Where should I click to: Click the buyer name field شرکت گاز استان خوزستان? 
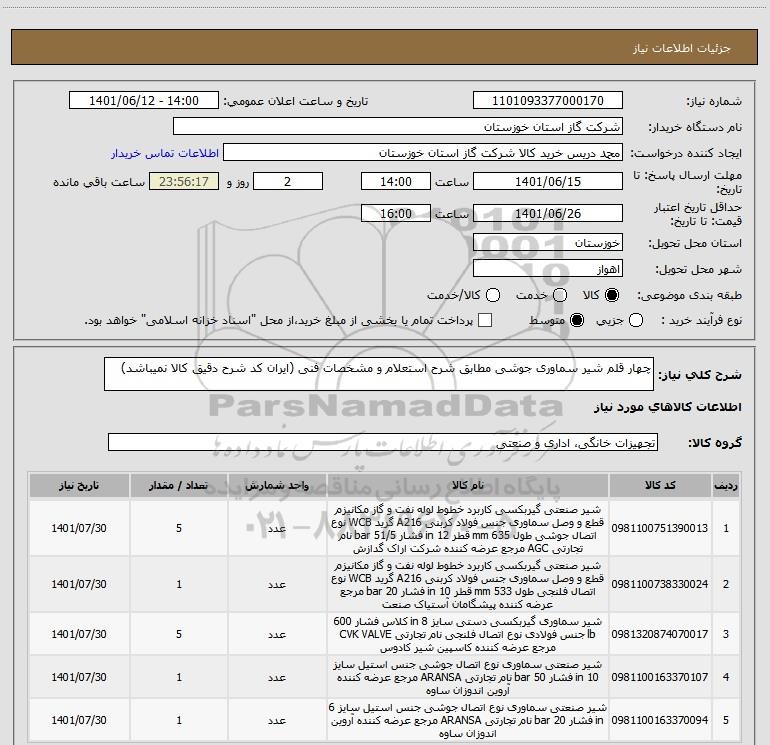coord(398,127)
